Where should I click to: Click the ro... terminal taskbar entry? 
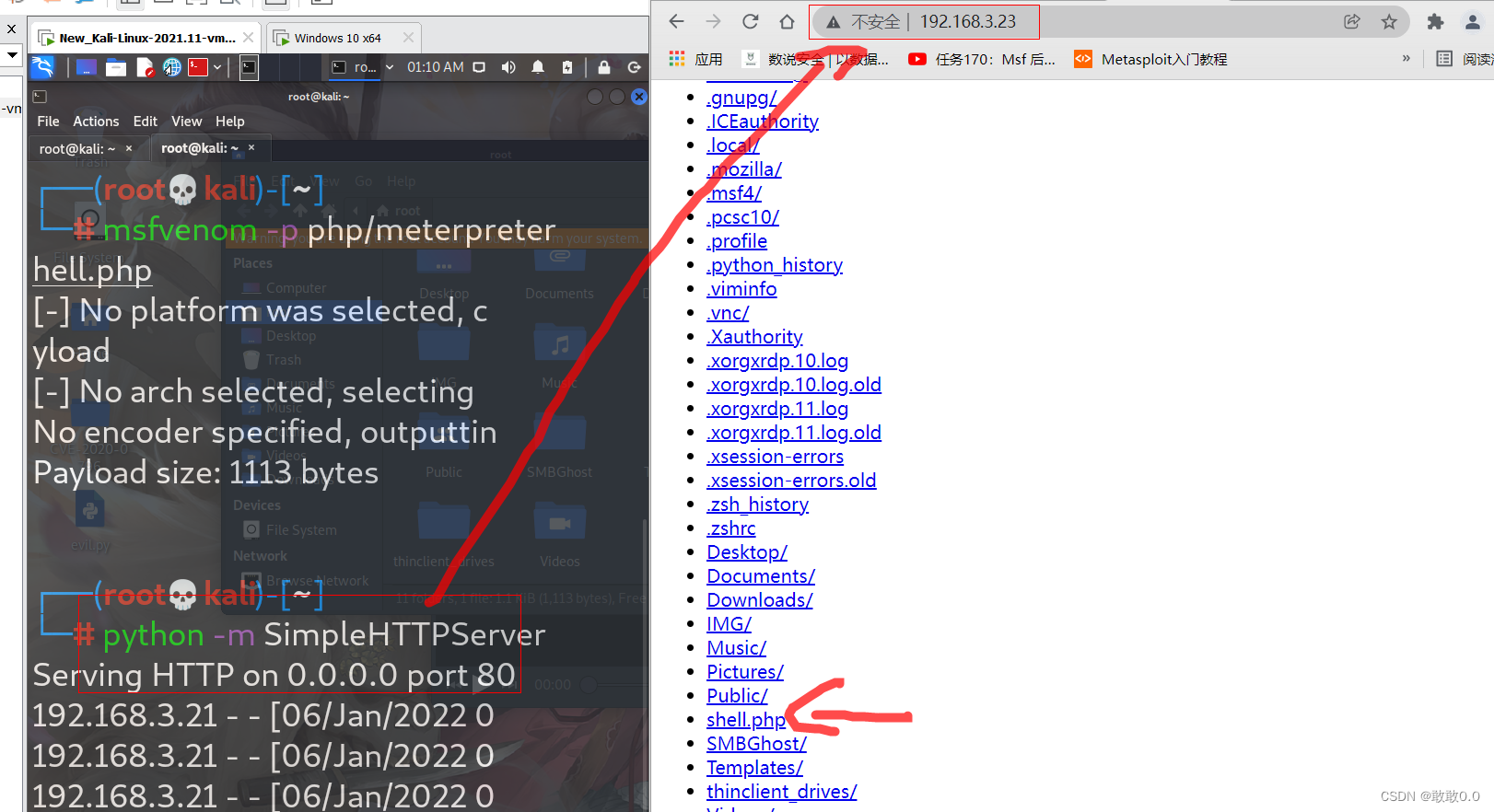coord(355,67)
